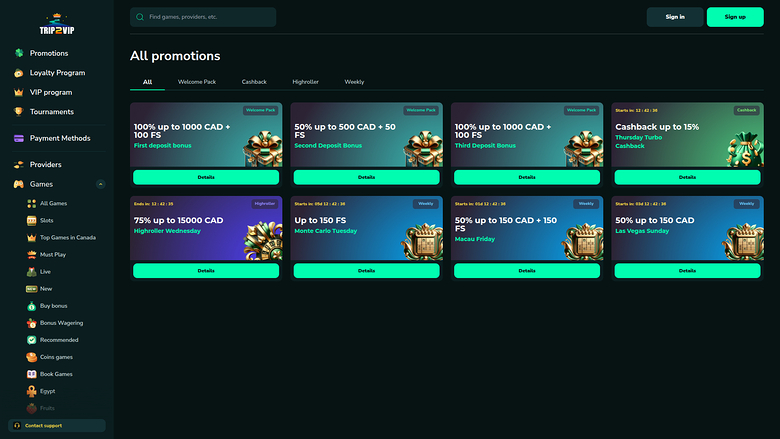Click the Promotions clover icon

pos(19,53)
